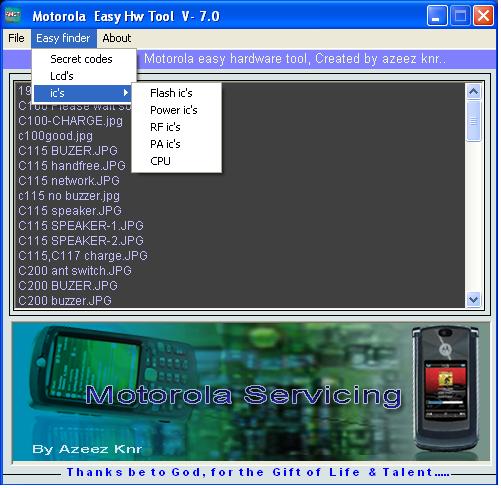
Task: Pick CPU from submenu
Action: [x=160, y=161]
